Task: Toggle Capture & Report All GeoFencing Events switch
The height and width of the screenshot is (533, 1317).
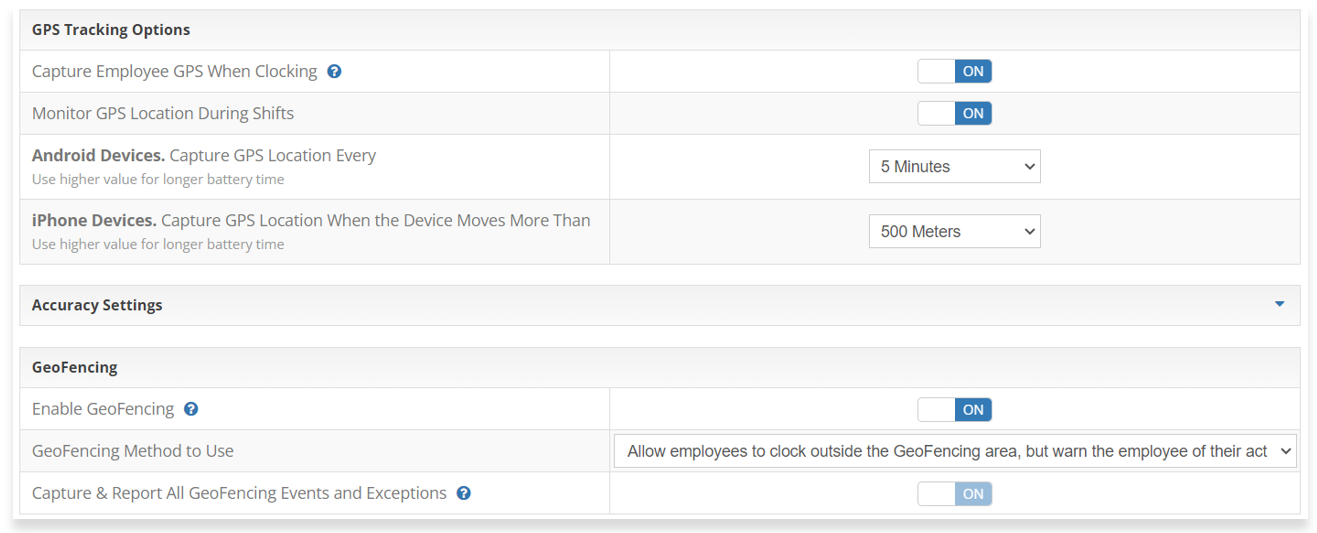Action: tap(954, 493)
